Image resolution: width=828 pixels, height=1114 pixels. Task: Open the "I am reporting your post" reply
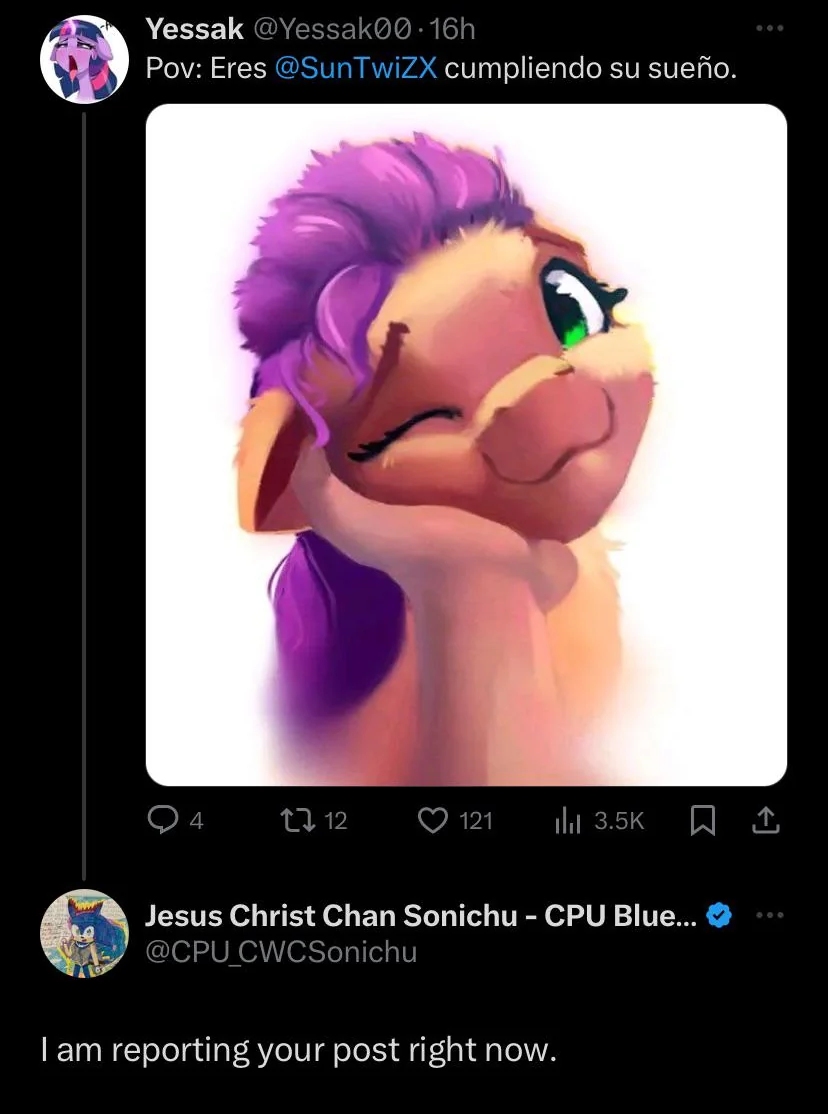point(297,1050)
